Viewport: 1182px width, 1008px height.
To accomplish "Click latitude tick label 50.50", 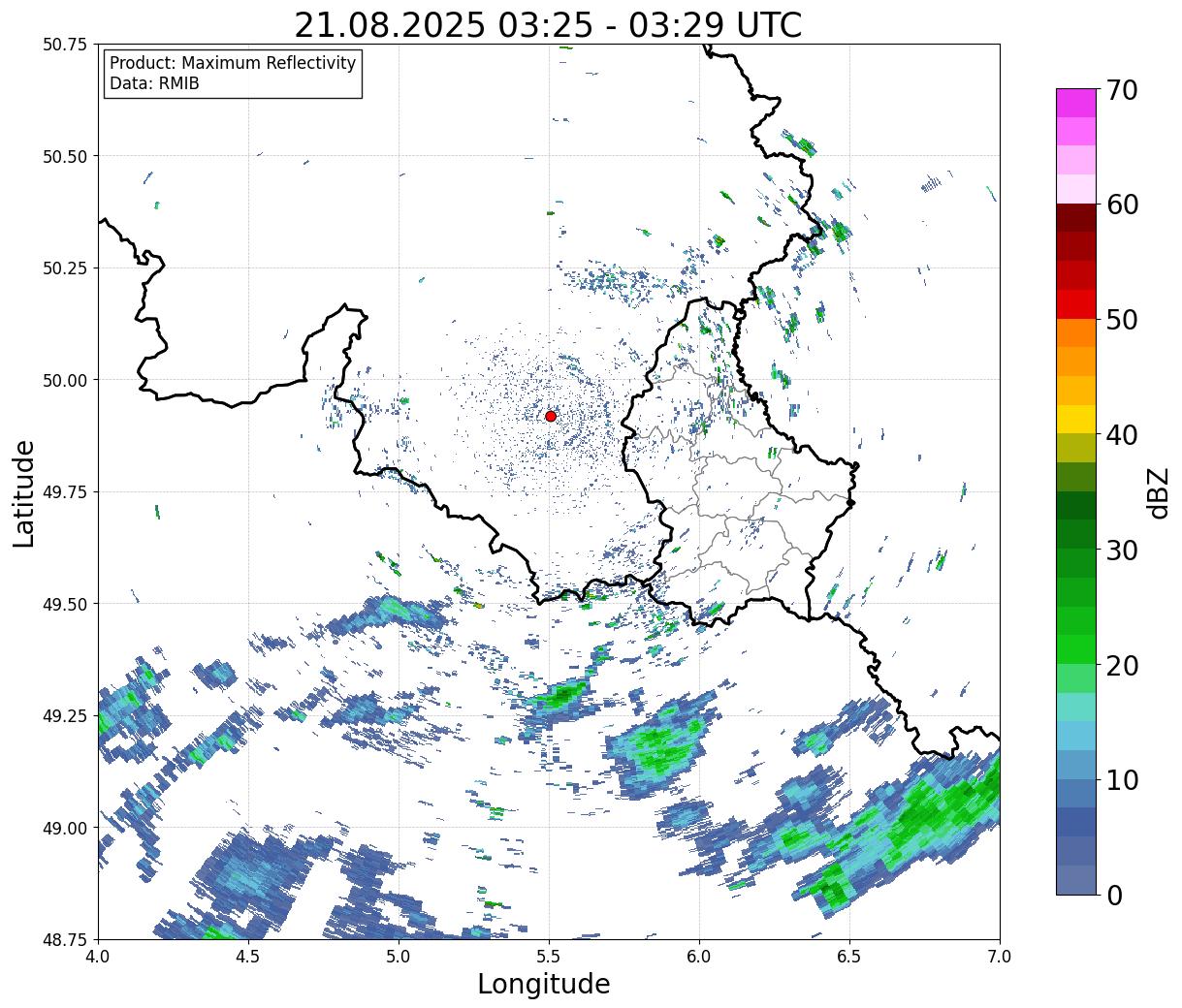I will [65, 156].
